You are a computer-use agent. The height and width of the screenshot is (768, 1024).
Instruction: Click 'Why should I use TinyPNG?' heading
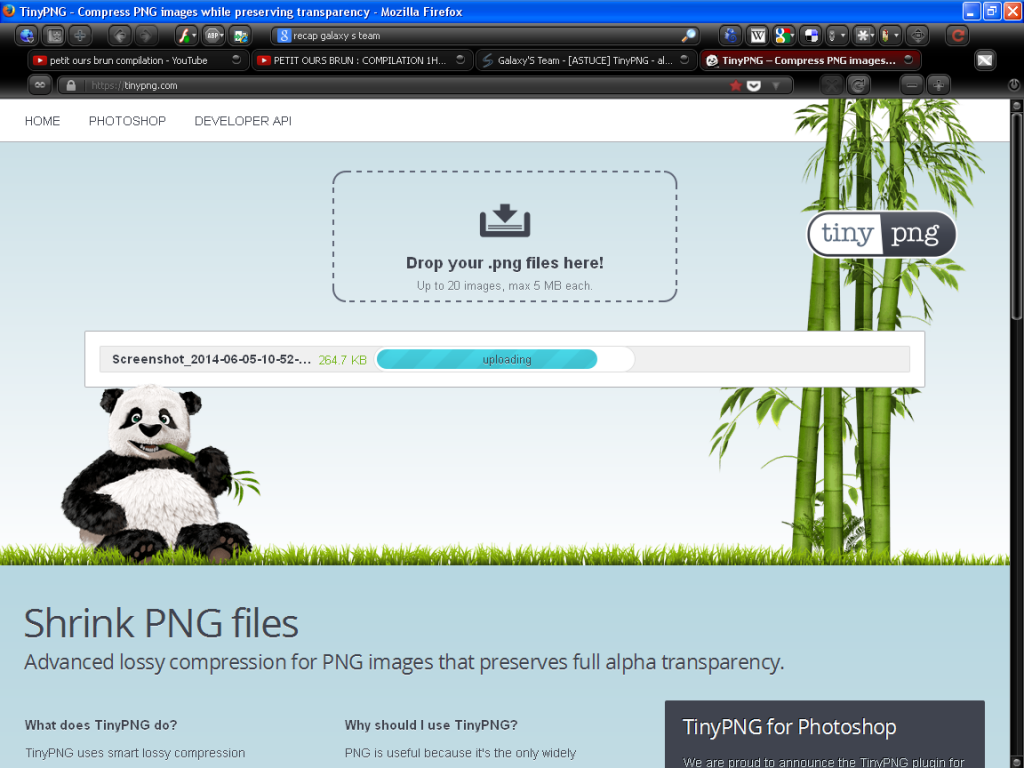pyautogui.click(x=431, y=725)
